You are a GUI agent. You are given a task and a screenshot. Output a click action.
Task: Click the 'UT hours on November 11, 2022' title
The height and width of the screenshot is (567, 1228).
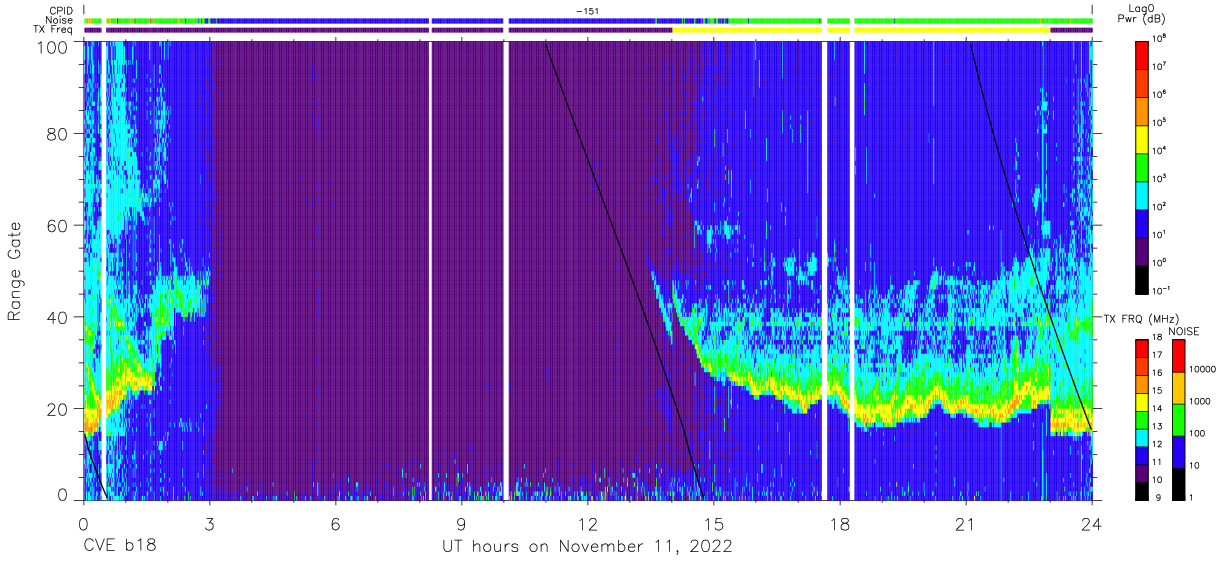(x=588, y=546)
